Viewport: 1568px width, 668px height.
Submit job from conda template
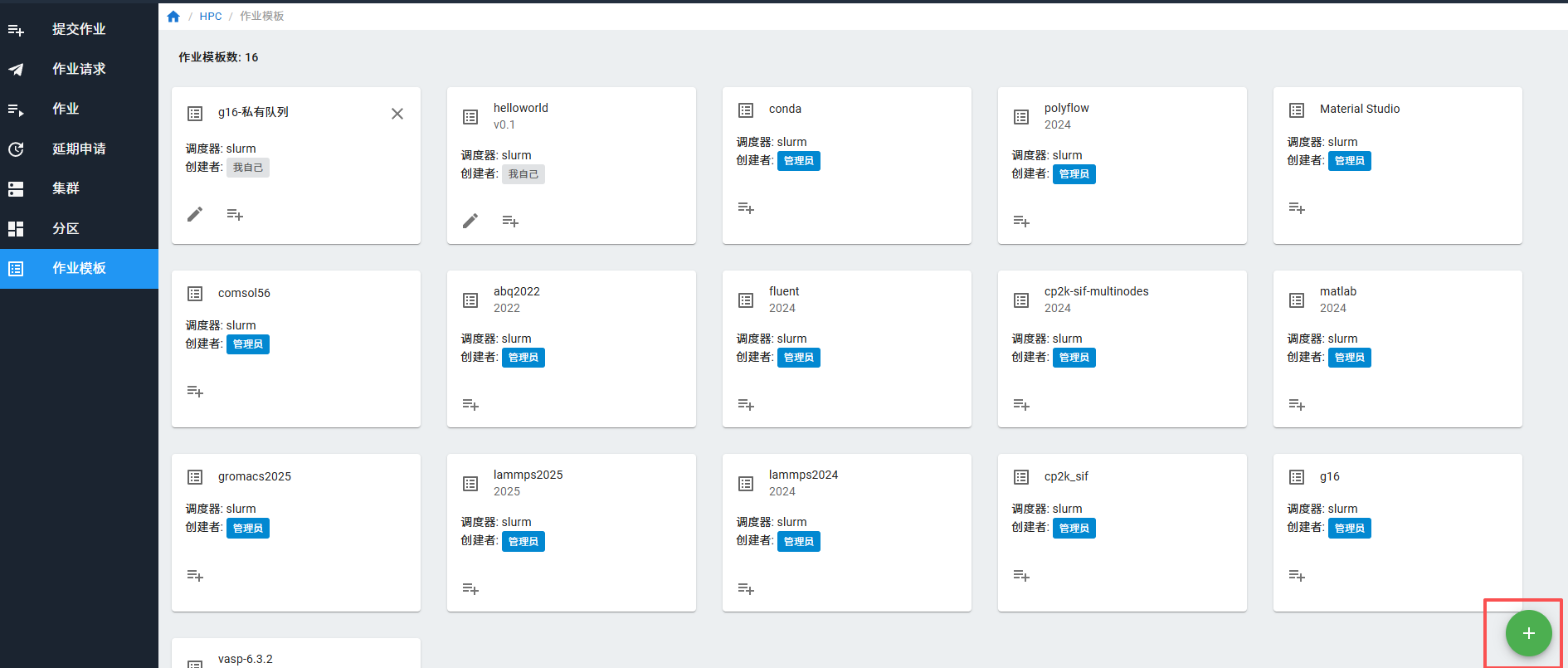pyautogui.click(x=746, y=208)
